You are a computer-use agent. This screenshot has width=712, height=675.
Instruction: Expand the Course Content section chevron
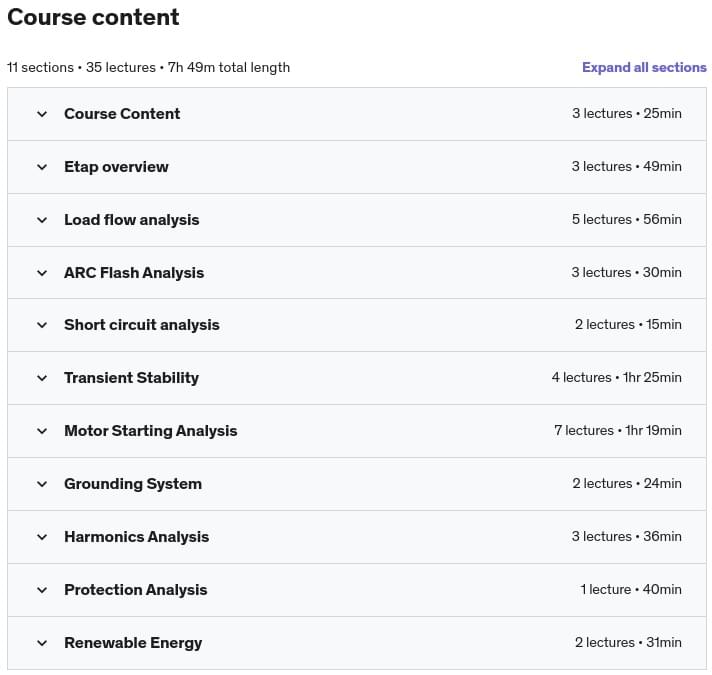[42, 114]
